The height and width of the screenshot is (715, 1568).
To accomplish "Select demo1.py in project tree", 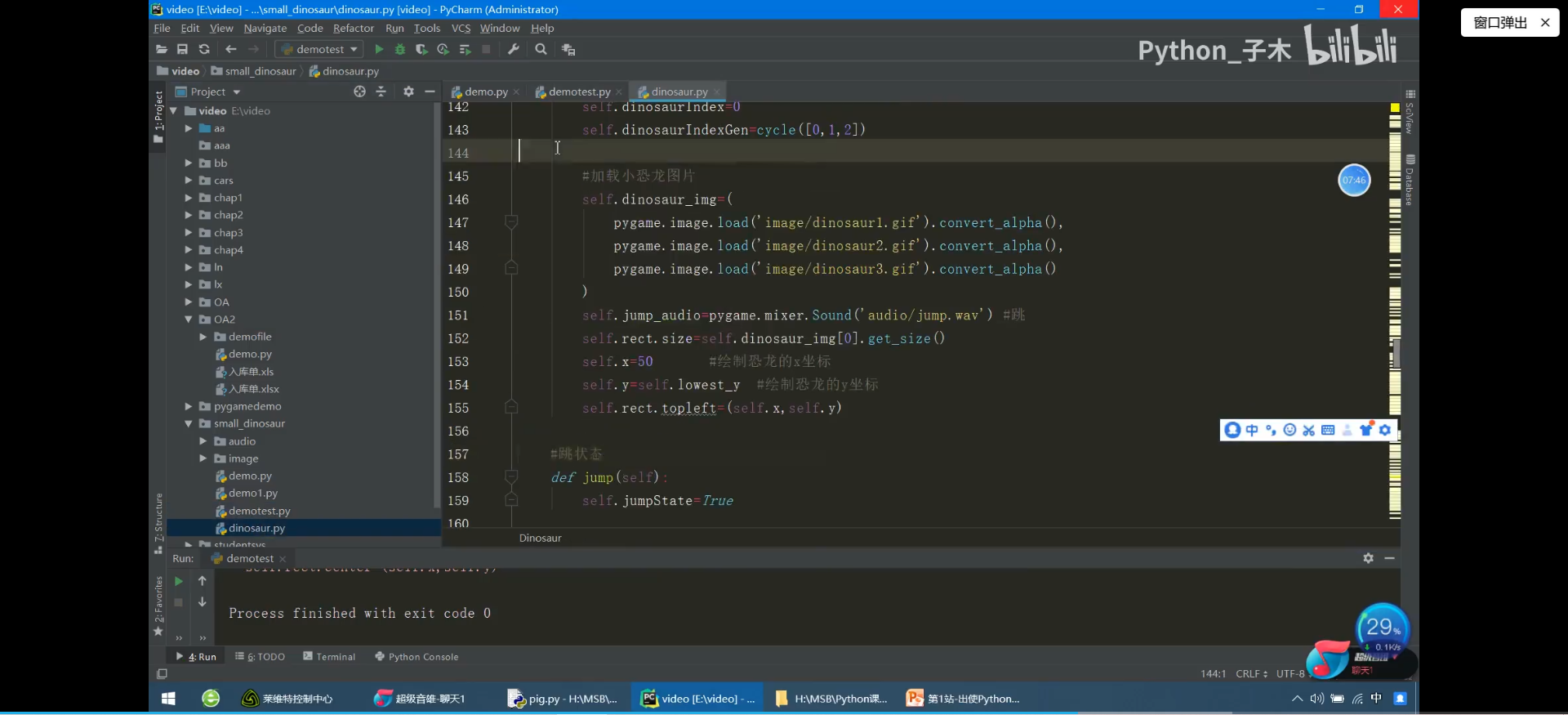I will (252, 493).
